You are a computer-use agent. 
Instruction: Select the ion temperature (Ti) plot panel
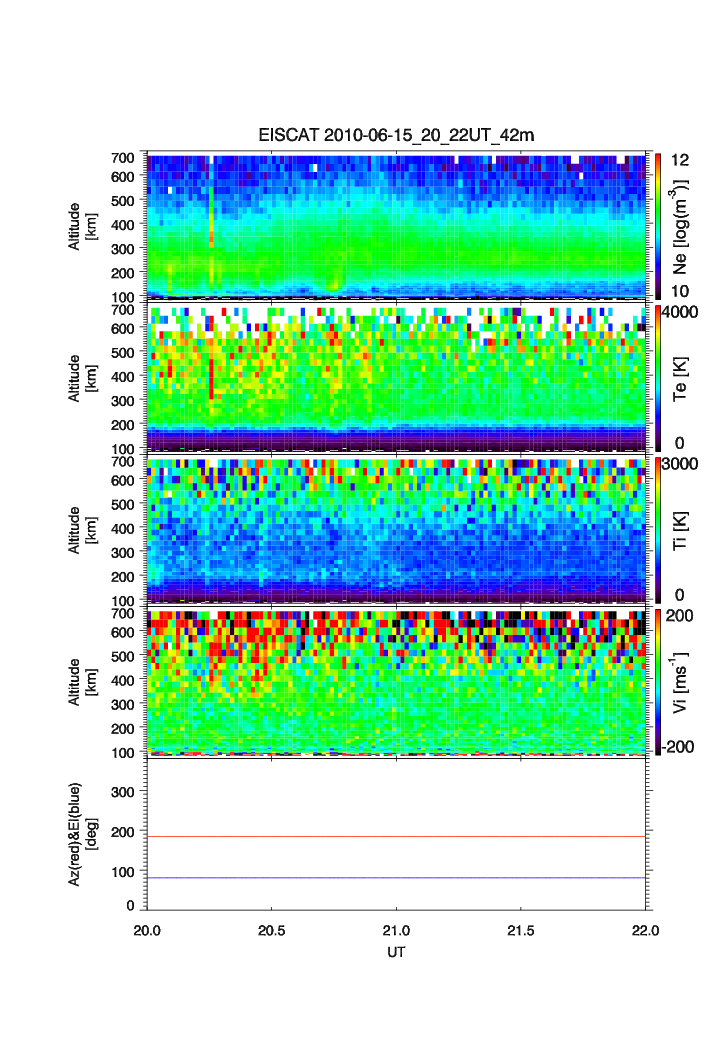396,529
